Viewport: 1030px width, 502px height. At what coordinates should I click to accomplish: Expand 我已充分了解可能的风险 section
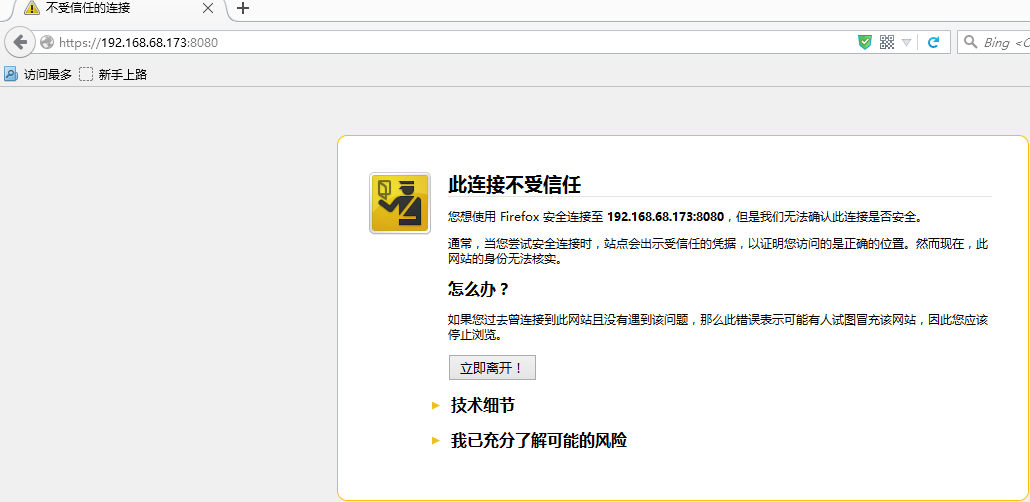pyautogui.click(x=538, y=440)
